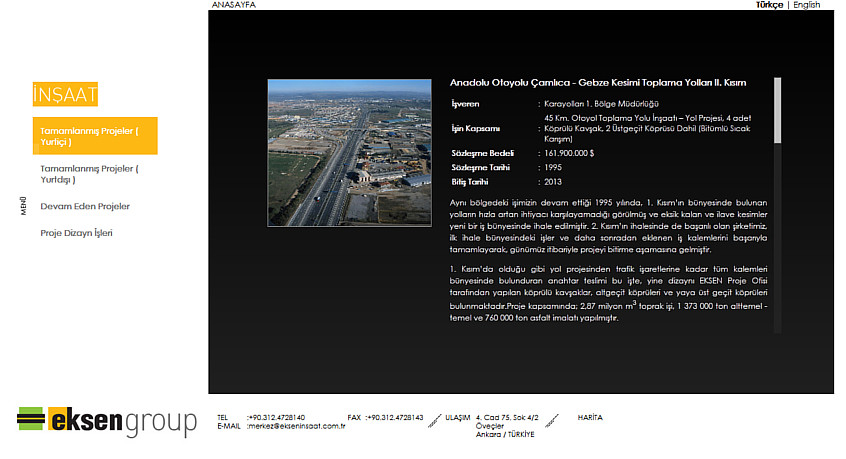Open Tamamlanmış Projeler (Yurtiçi) menu item

[95, 136]
